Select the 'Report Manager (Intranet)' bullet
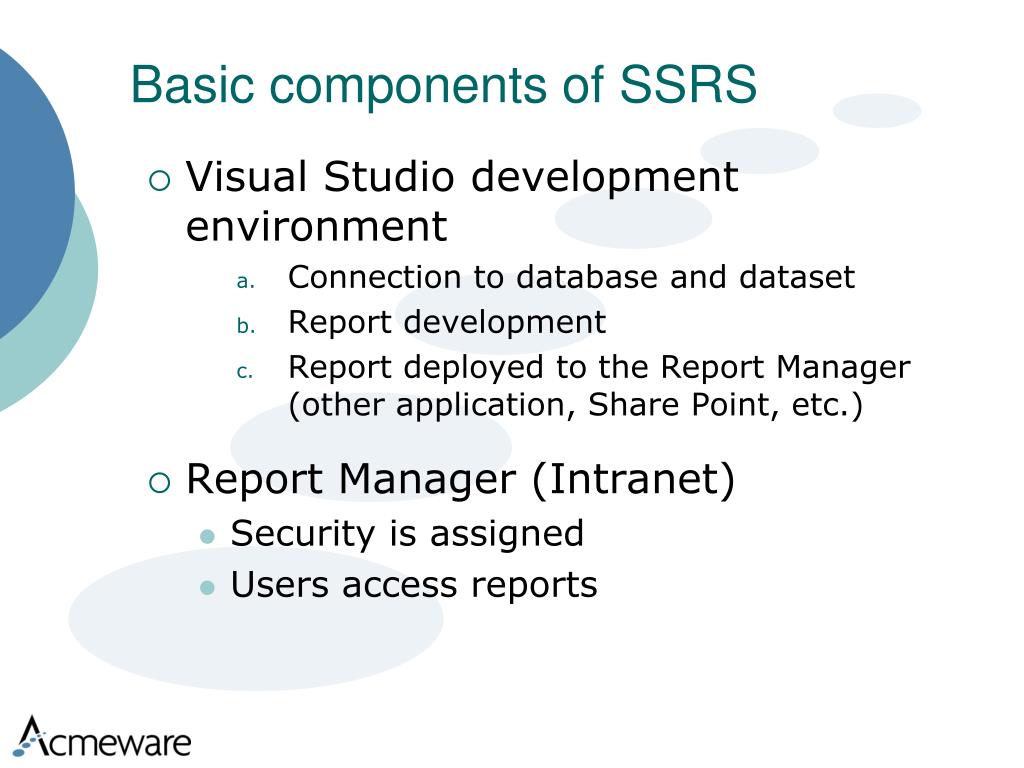Screen dimensions: 1024x768 pyautogui.click(x=460, y=479)
